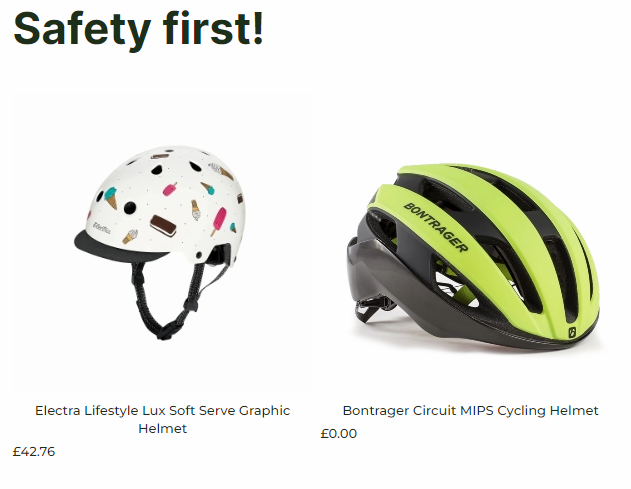The height and width of the screenshot is (489, 631).
Task: Click the small Bontrager B badge on helmet rear
Action: pyautogui.click(x=572, y=333)
